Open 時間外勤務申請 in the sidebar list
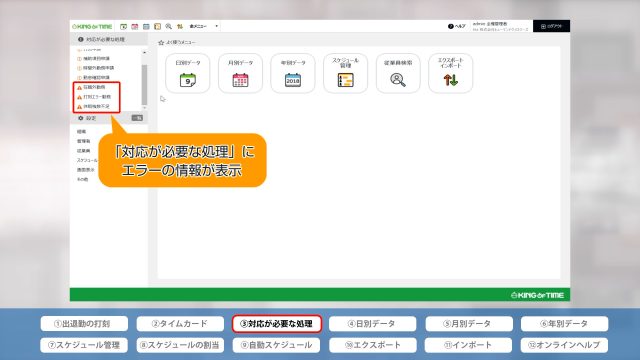 [x=96, y=68]
